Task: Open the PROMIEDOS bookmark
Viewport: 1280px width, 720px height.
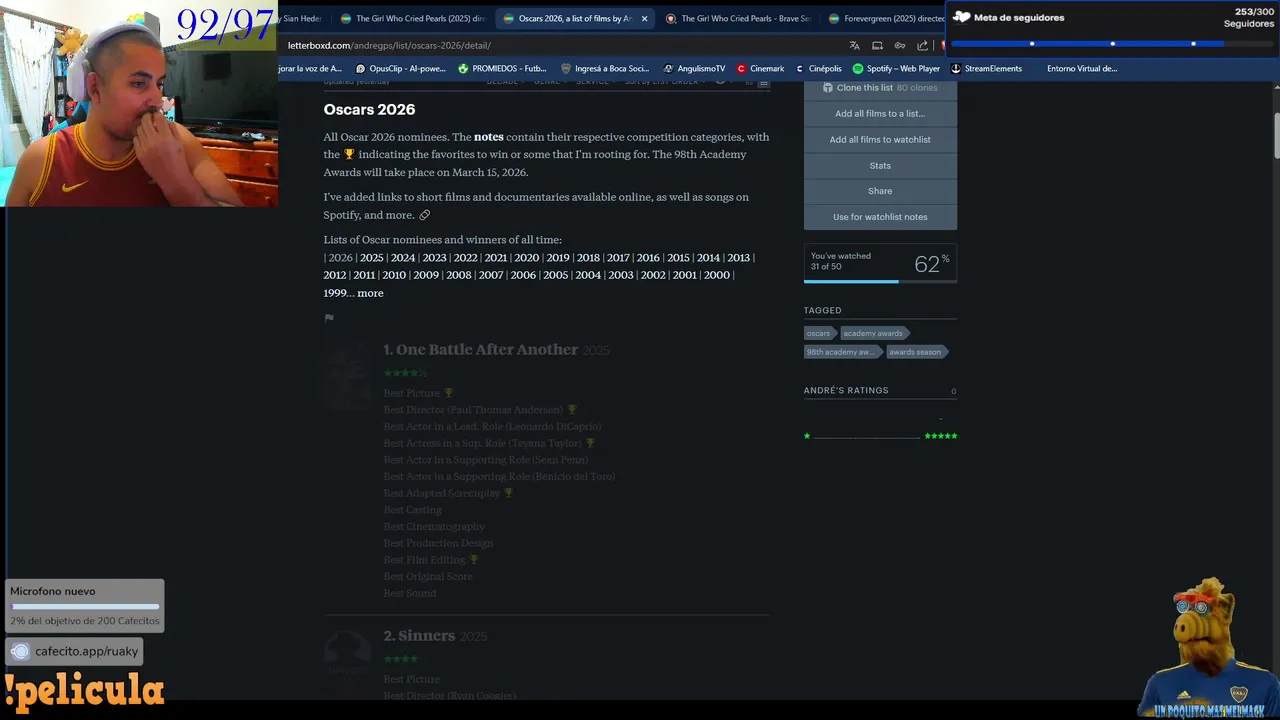Action: point(502,69)
